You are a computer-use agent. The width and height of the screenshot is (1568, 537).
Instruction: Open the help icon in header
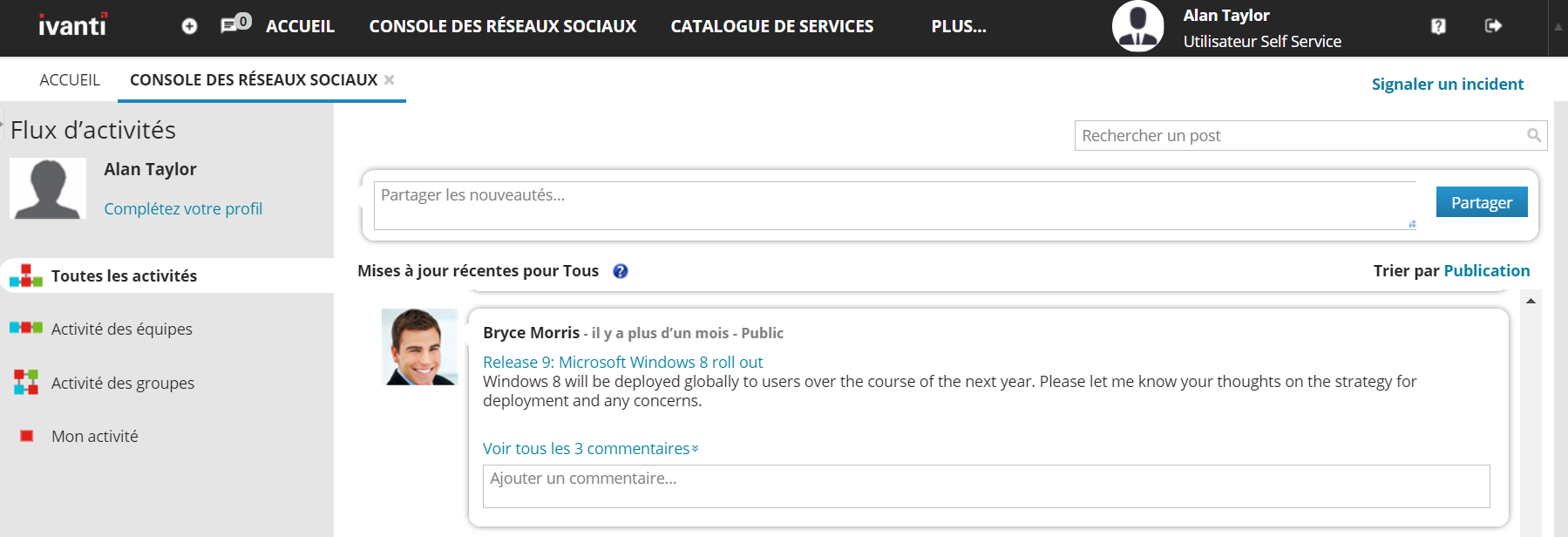1438,26
